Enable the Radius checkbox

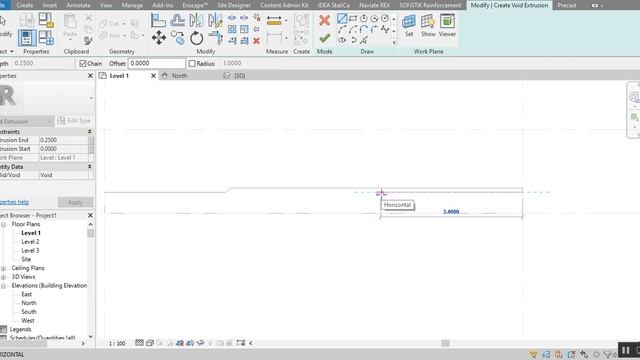tap(192, 63)
